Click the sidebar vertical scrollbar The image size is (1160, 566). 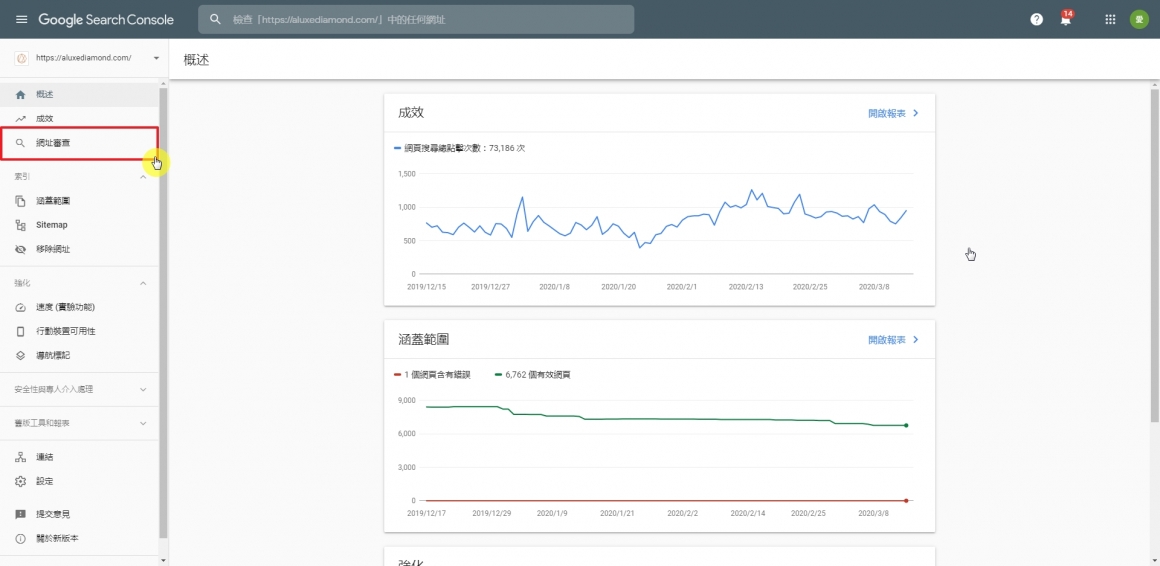pyautogui.click(x=163, y=312)
